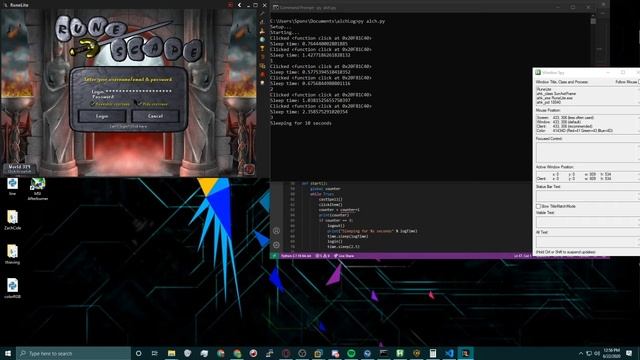
Task: Toggle Slow TitleMatchMode checkbox in Window Spy
Action: [x=538, y=207]
